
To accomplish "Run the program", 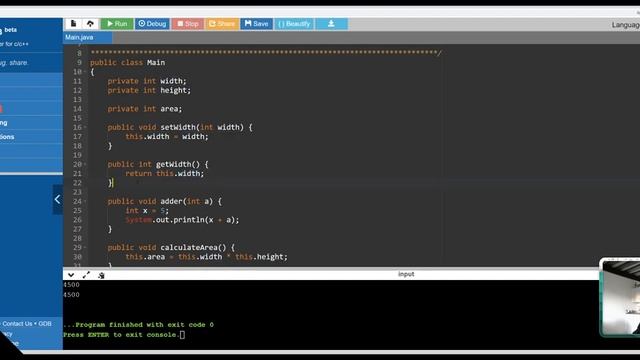I will tap(117, 24).
